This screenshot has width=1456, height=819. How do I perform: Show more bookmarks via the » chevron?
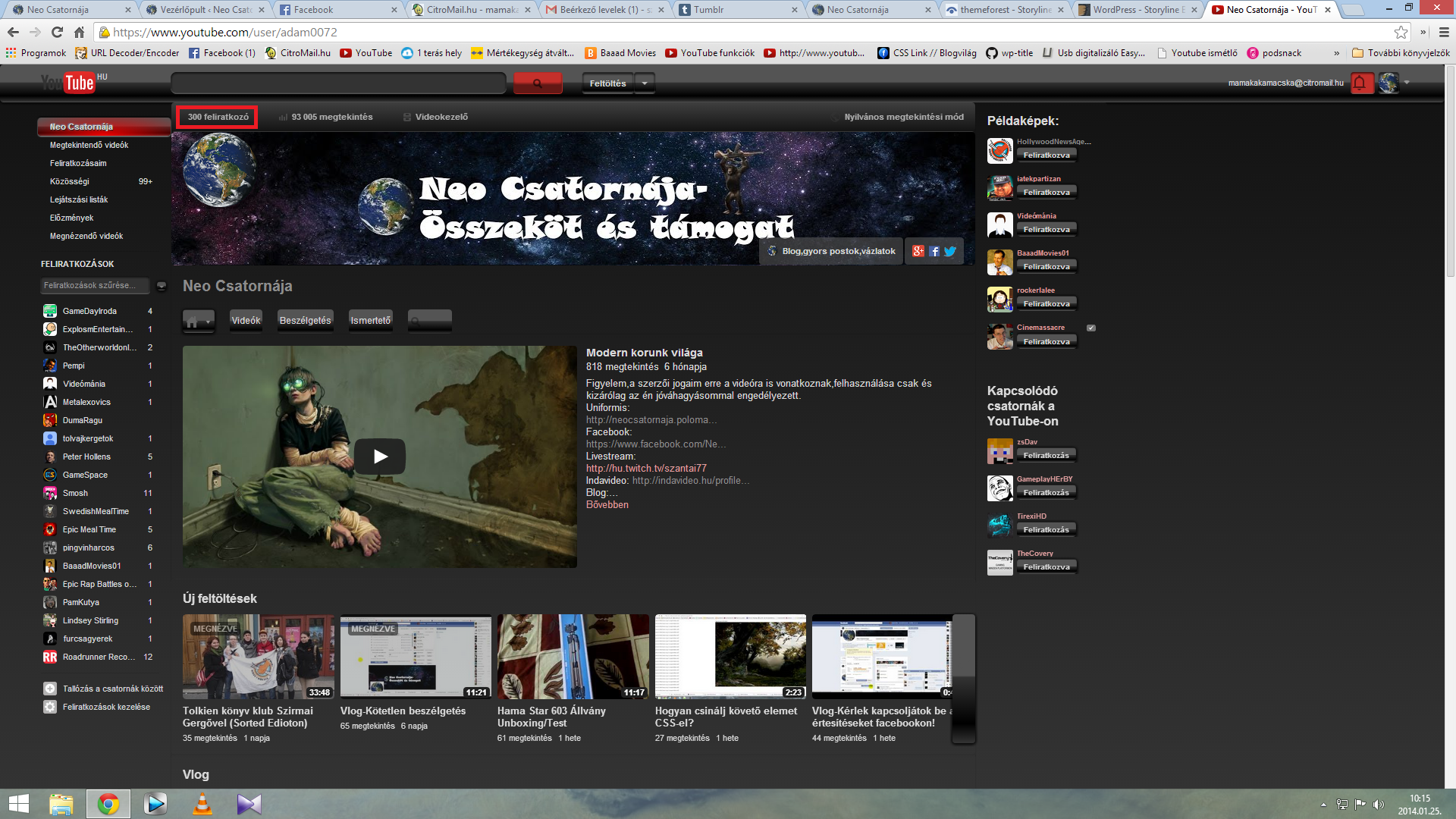1336,53
